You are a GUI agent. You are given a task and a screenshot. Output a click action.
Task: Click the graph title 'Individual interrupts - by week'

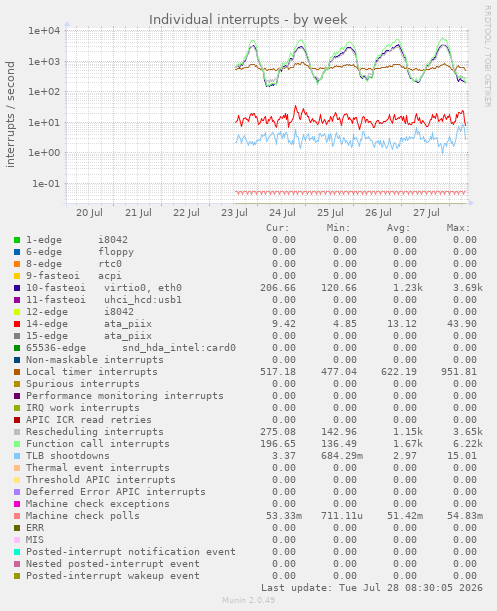pos(248,19)
